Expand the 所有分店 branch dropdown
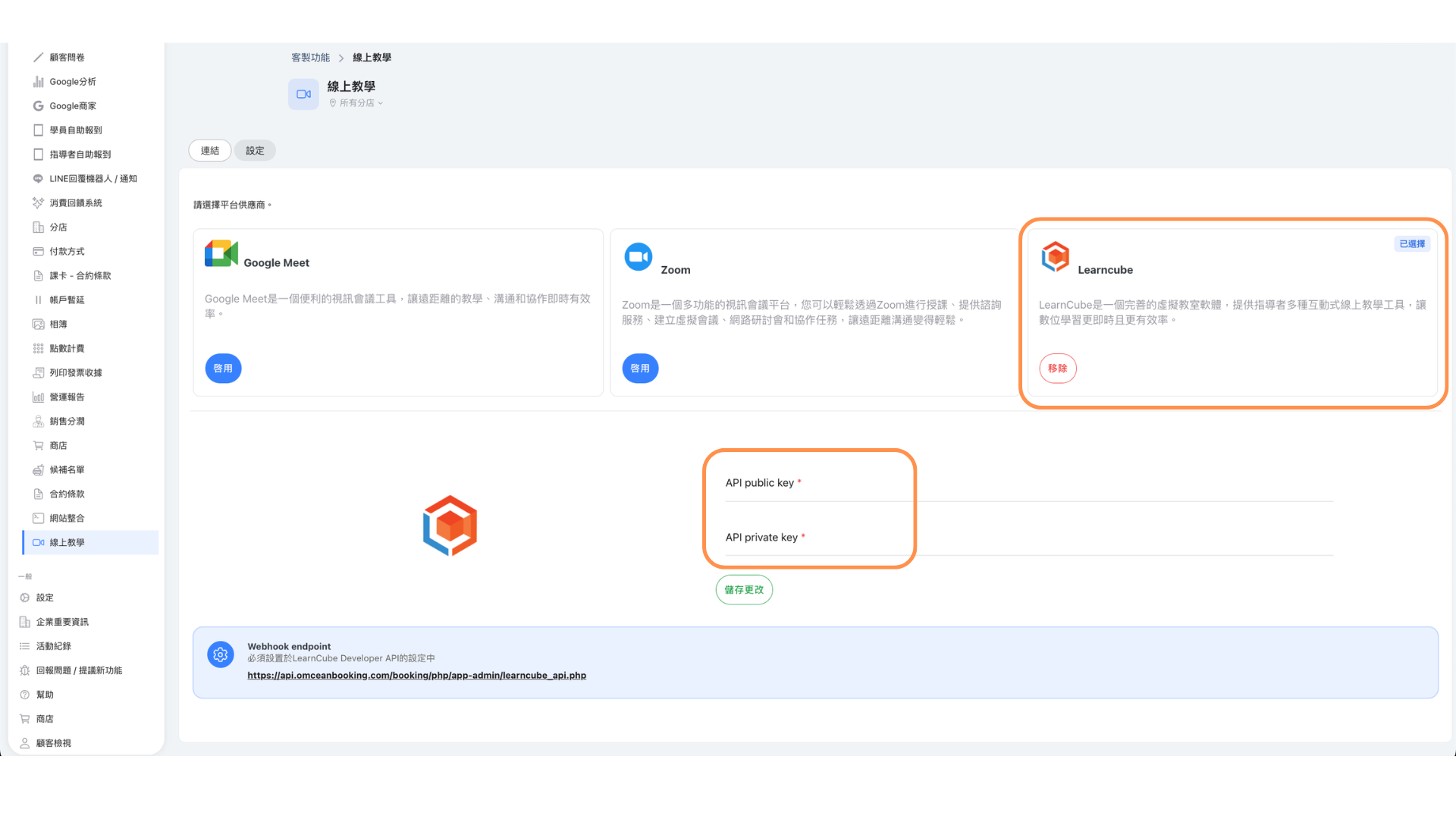1456x819 pixels. 356,103
